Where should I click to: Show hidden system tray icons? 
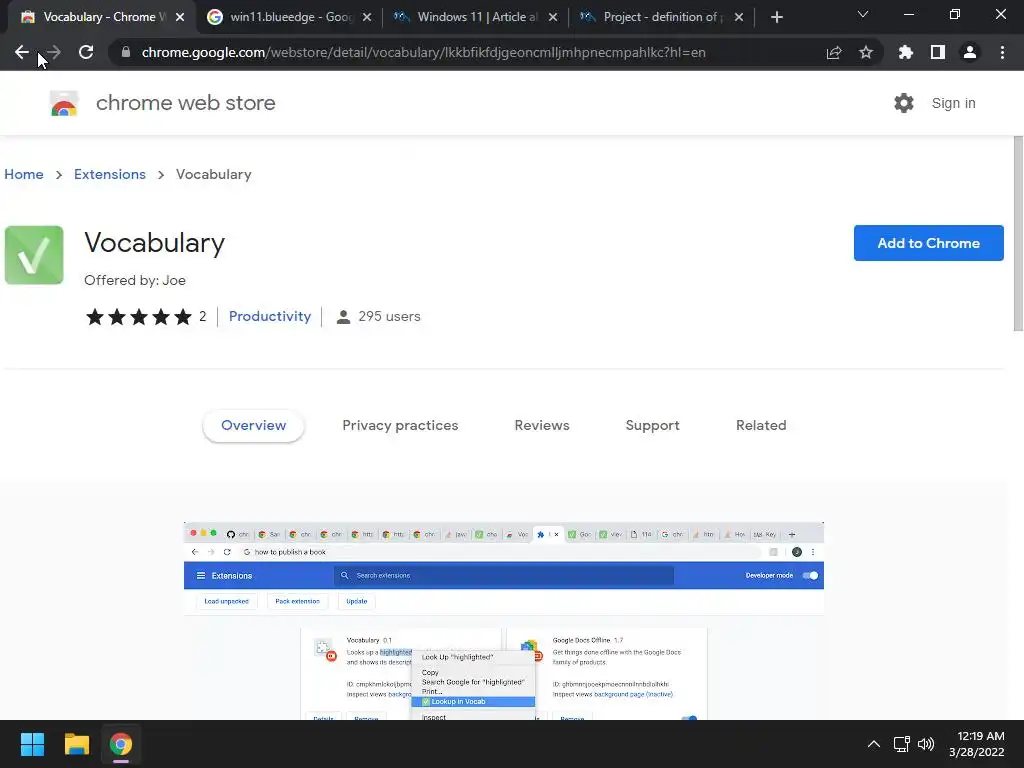coord(873,744)
